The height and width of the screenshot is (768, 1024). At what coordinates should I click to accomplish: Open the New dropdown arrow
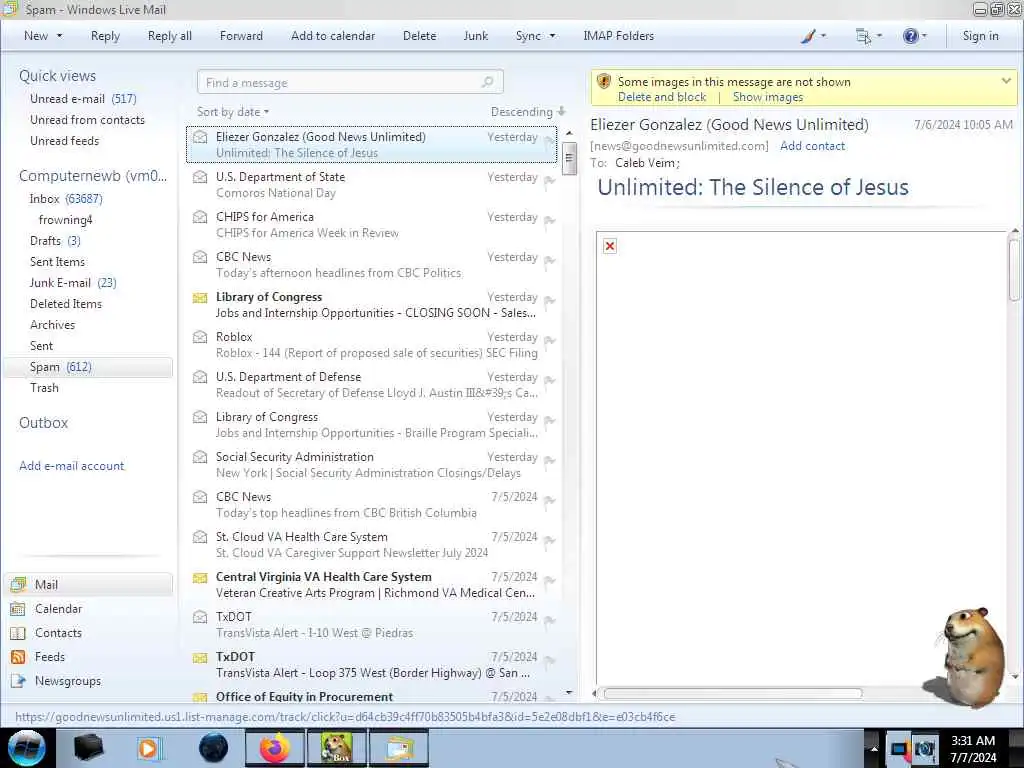[59, 36]
